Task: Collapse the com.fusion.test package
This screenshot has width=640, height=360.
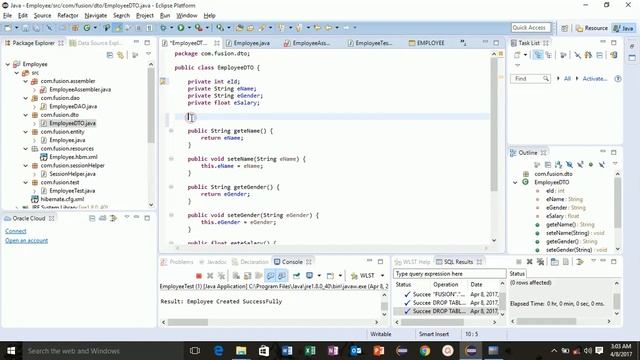Action: pos(25,182)
